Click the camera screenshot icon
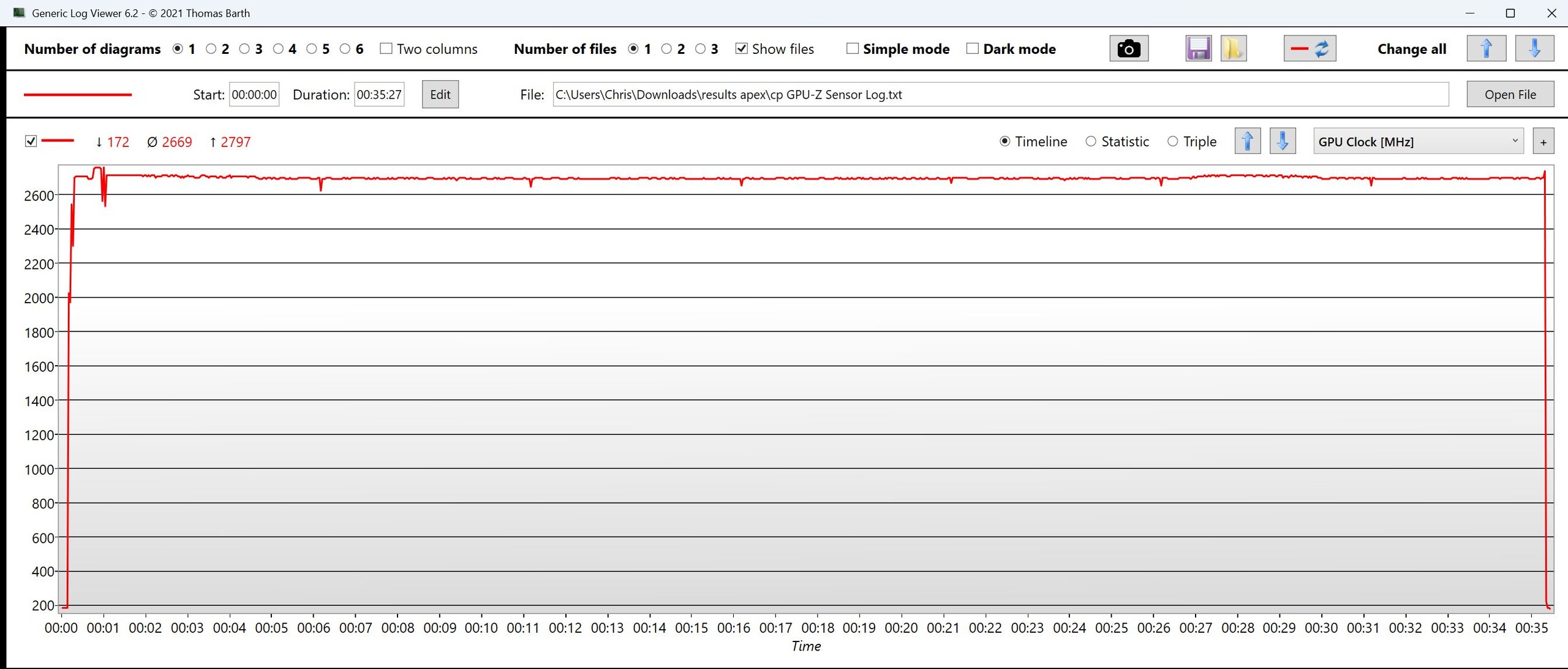The width and height of the screenshot is (1568, 669). (1128, 48)
